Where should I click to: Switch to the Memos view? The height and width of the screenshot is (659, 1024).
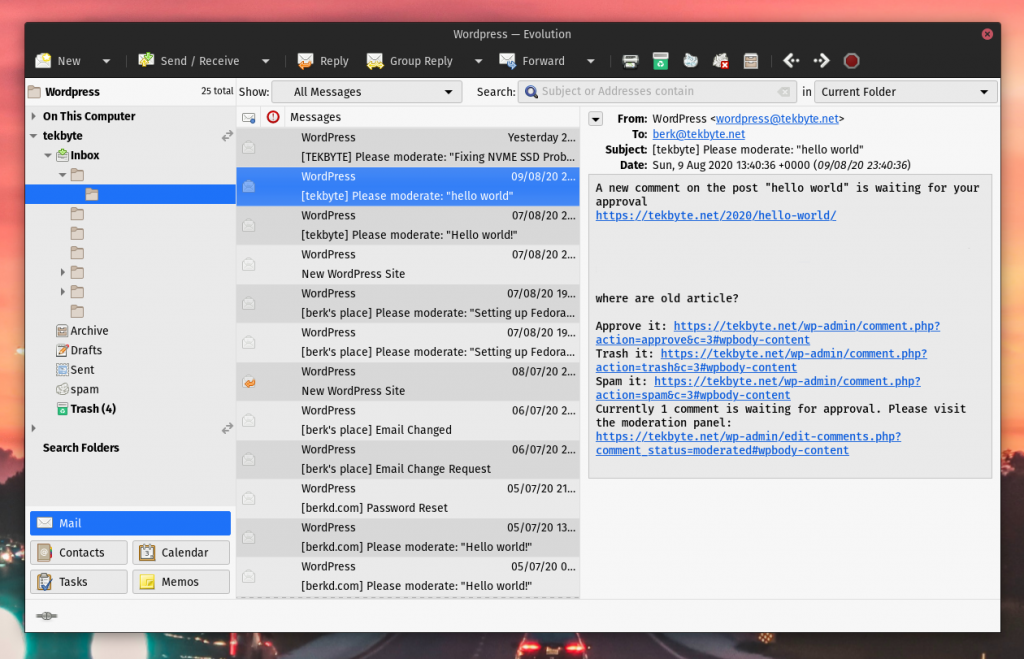point(181,581)
